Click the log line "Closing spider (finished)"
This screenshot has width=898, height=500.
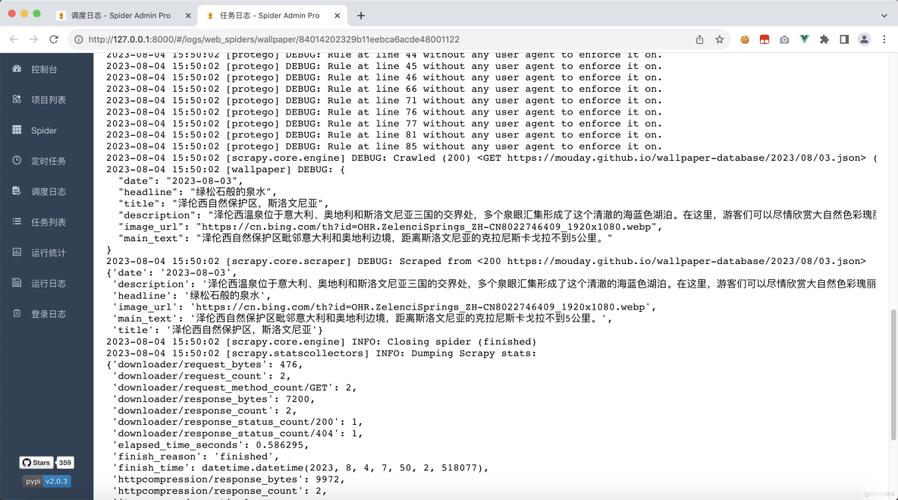click(x=321, y=341)
